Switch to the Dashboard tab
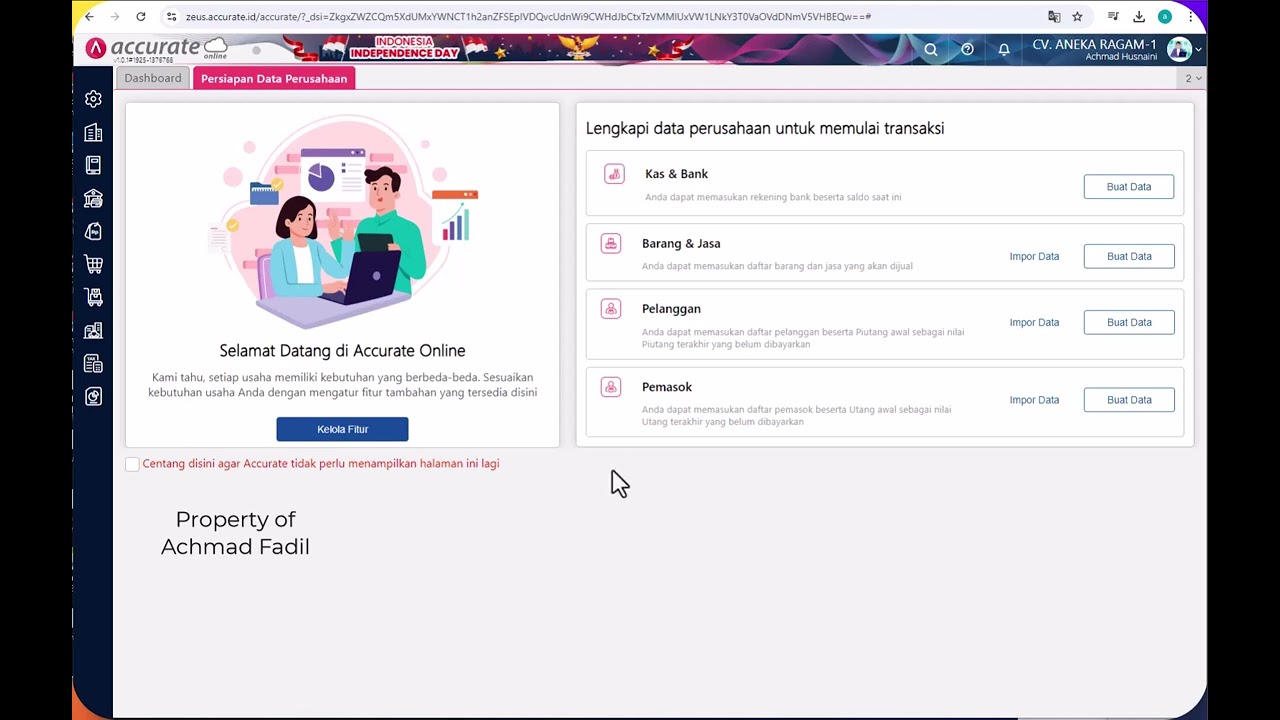 (x=153, y=78)
